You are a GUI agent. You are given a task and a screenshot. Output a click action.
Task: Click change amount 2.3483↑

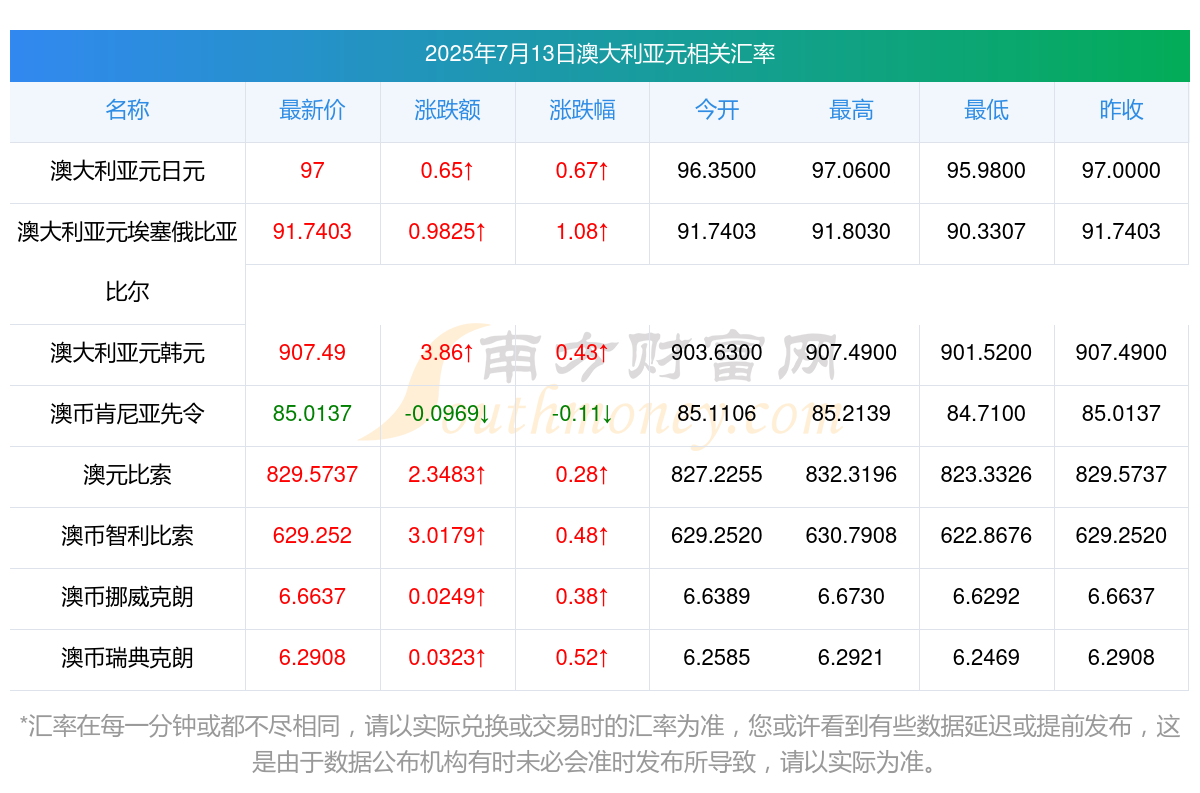click(447, 475)
